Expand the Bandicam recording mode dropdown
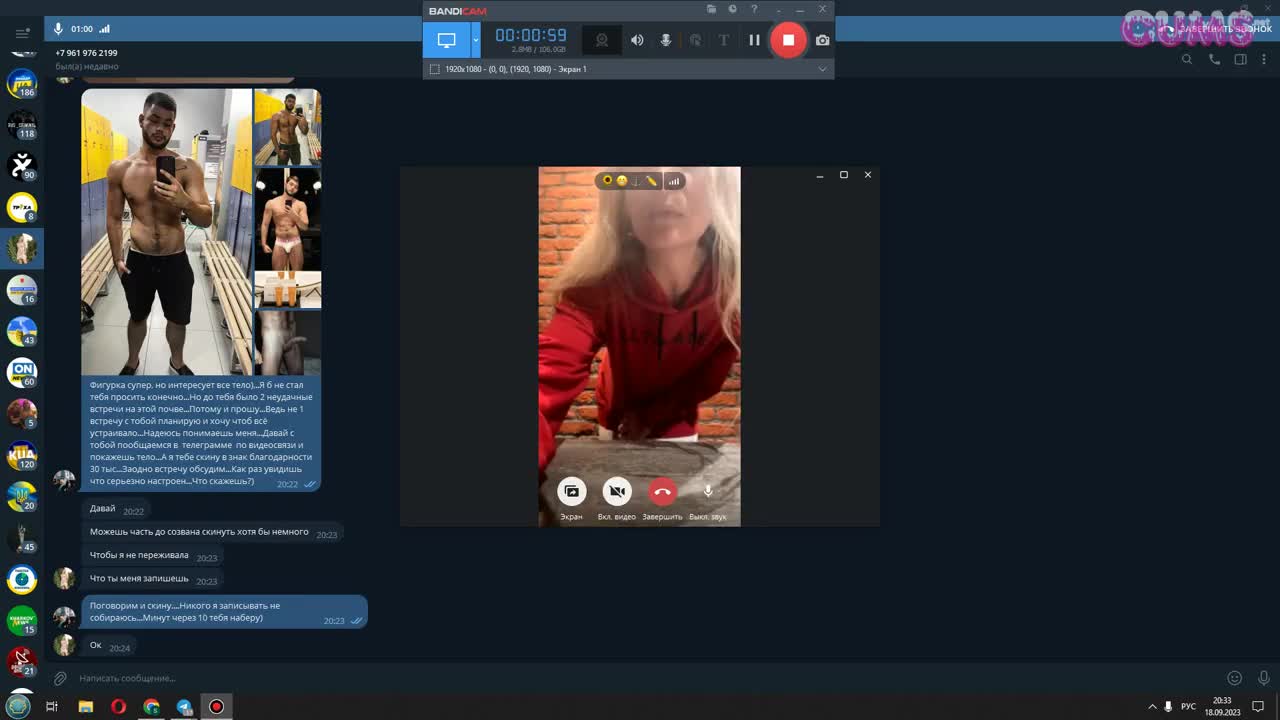Screen dimensions: 1280x720 pos(475,40)
